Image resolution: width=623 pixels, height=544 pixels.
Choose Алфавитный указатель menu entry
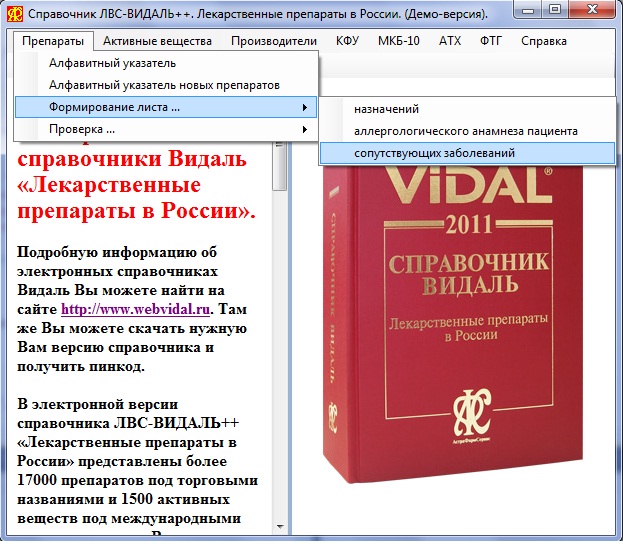coord(166,63)
